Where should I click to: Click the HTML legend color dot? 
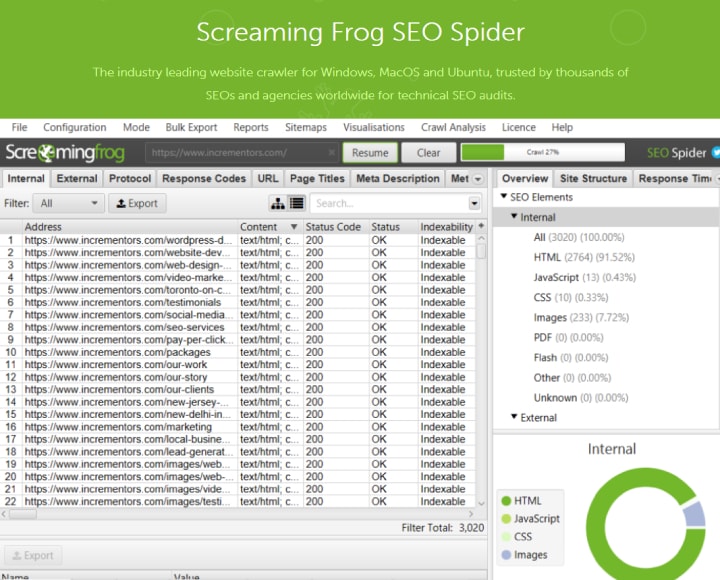[506, 501]
